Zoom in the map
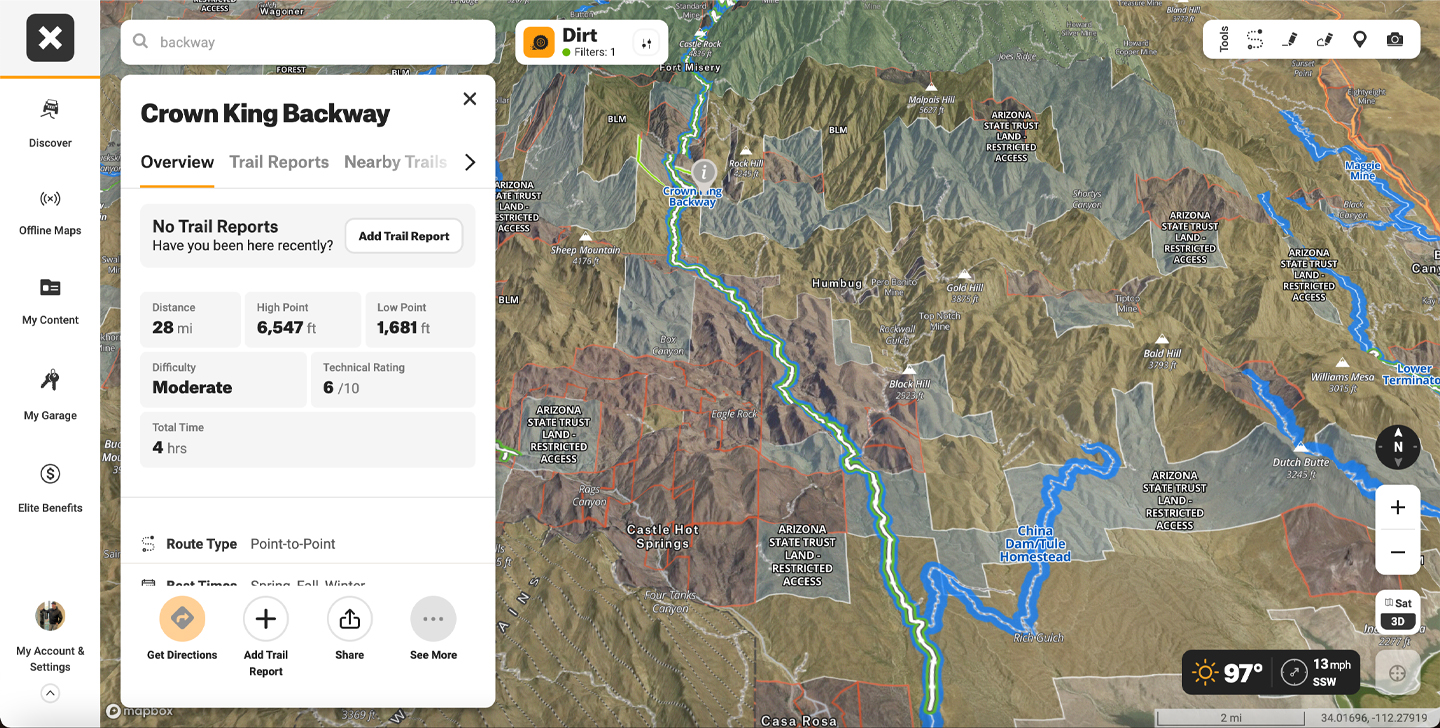Viewport: 1440px width, 728px height. point(1398,508)
